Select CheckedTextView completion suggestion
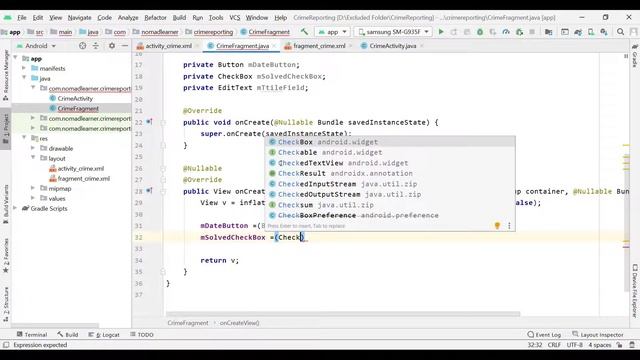The height and width of the screenshot is (360, 640). (390, 163)
